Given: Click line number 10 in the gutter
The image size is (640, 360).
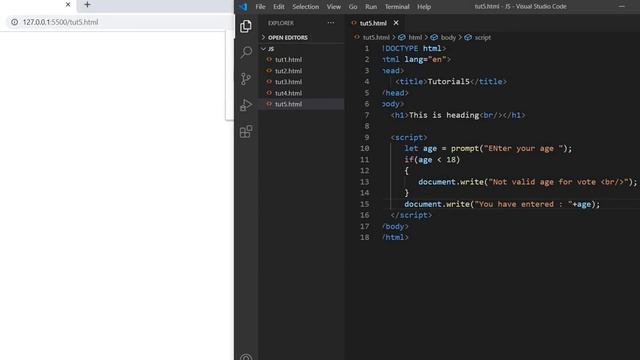Looking at the screenshot, I should 364,149.
